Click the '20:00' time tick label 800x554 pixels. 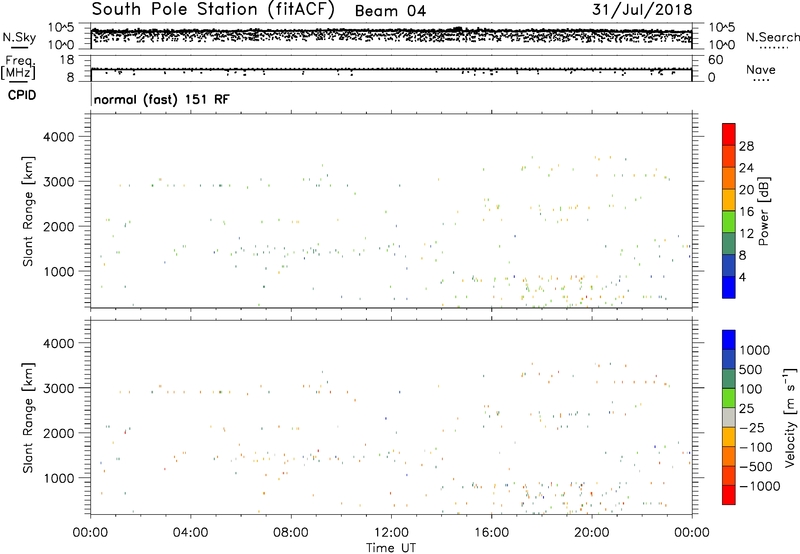click(592, 533)
